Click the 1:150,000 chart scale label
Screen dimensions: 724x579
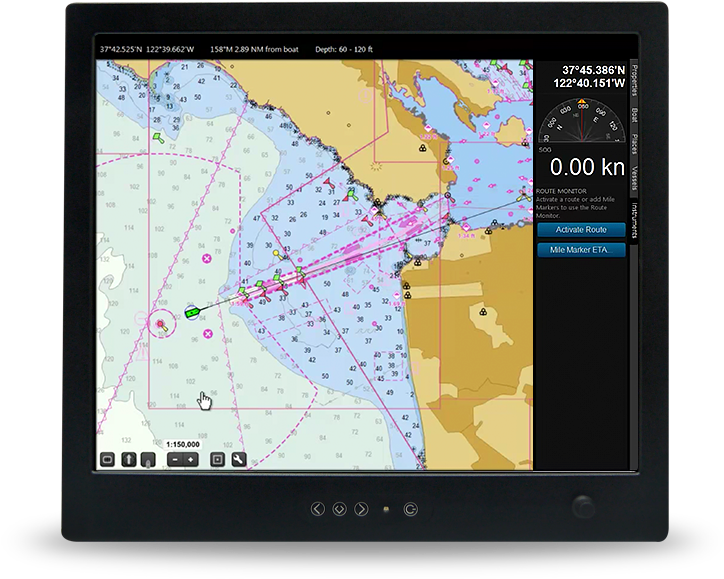point(183,445)
